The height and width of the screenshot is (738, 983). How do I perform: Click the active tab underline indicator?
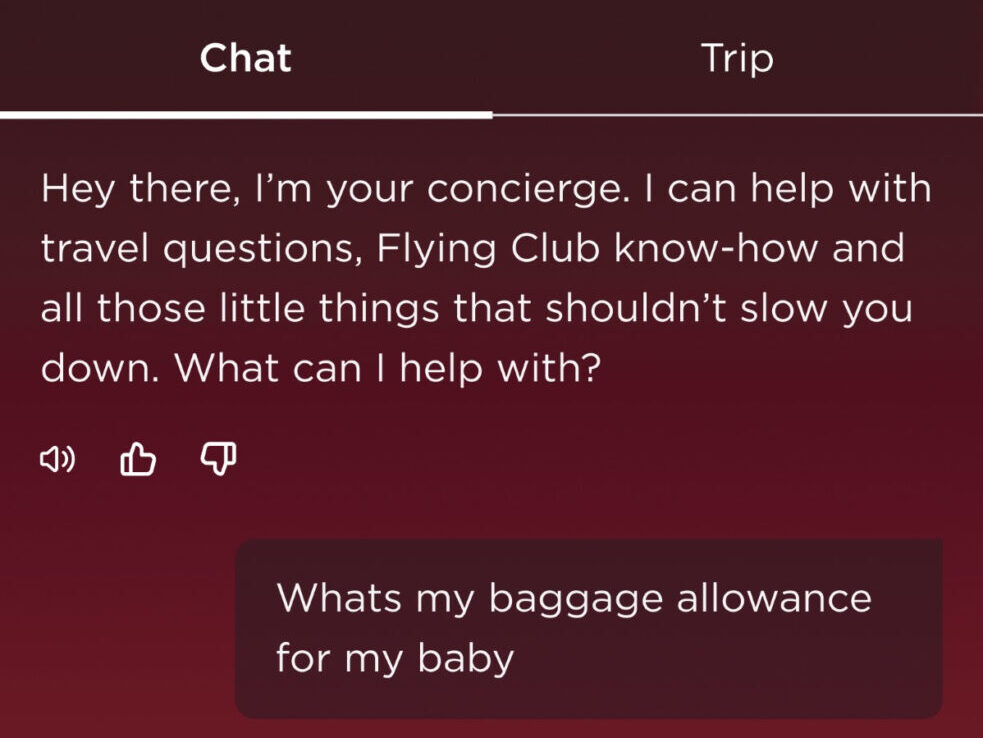245,111
